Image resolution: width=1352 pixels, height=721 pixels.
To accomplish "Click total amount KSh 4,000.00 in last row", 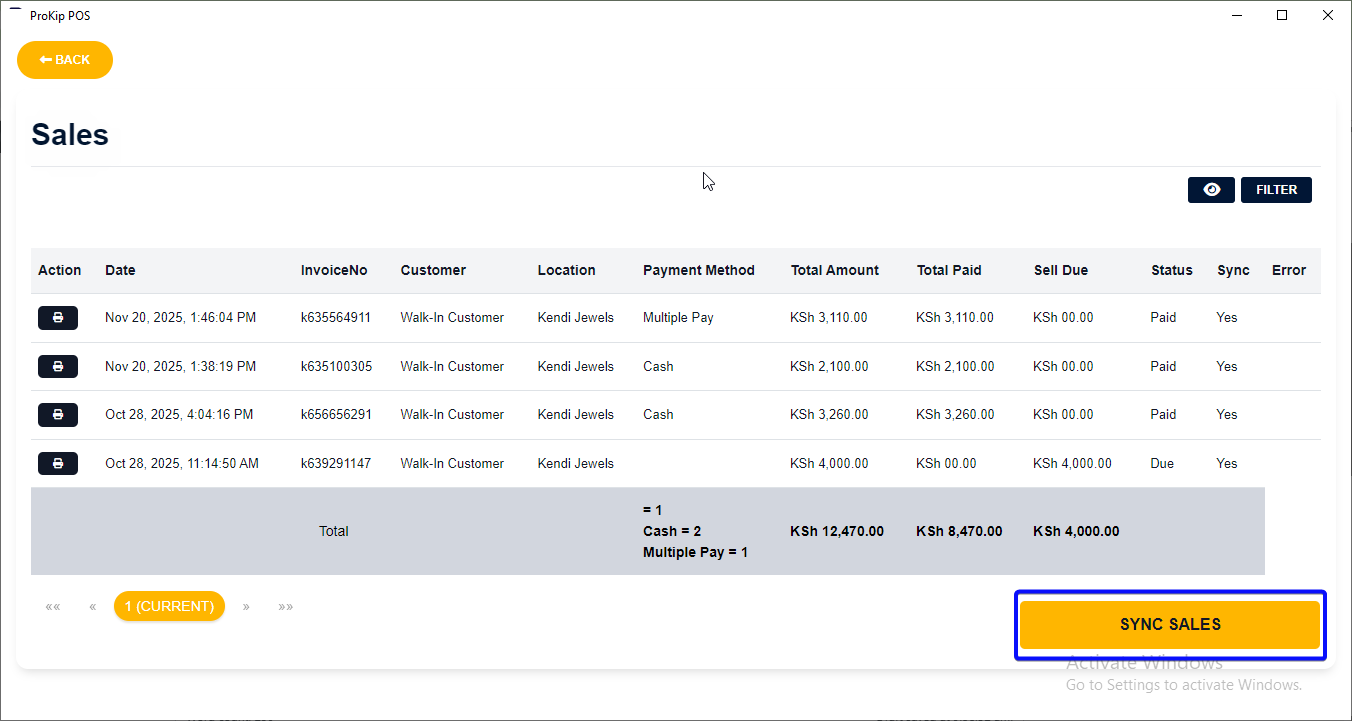I will click(x=829, y=464).
